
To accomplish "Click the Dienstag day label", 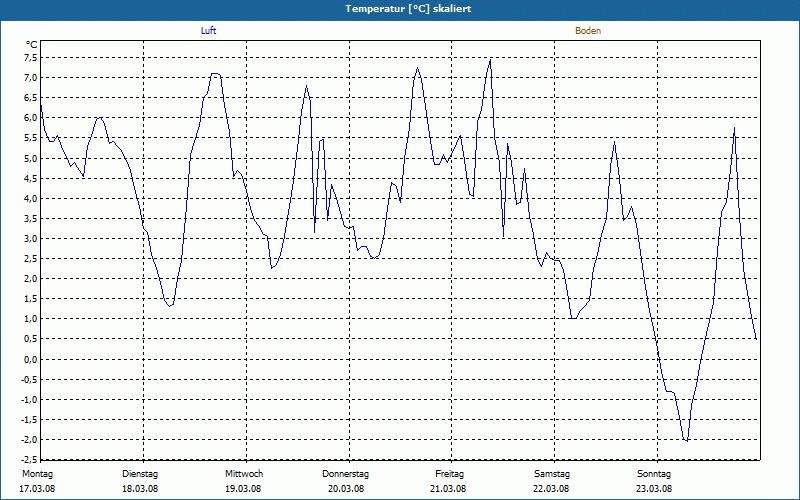I will click(140, 474).
